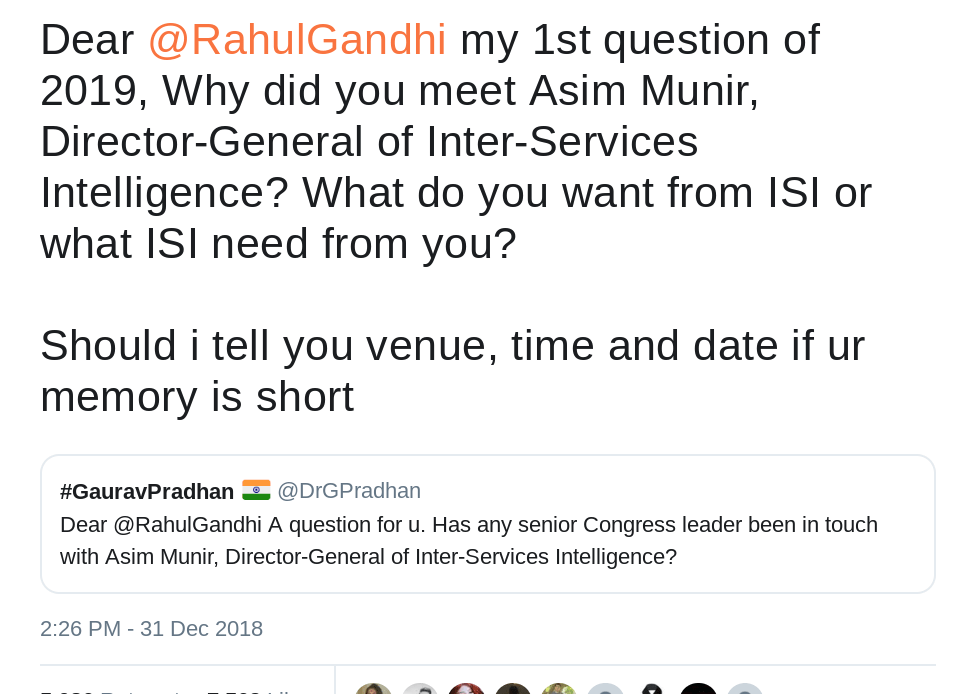The height and width of the screenshot is (694, 972).
Task: Click the green-toned liker avatar
Action: click(559, 689)
